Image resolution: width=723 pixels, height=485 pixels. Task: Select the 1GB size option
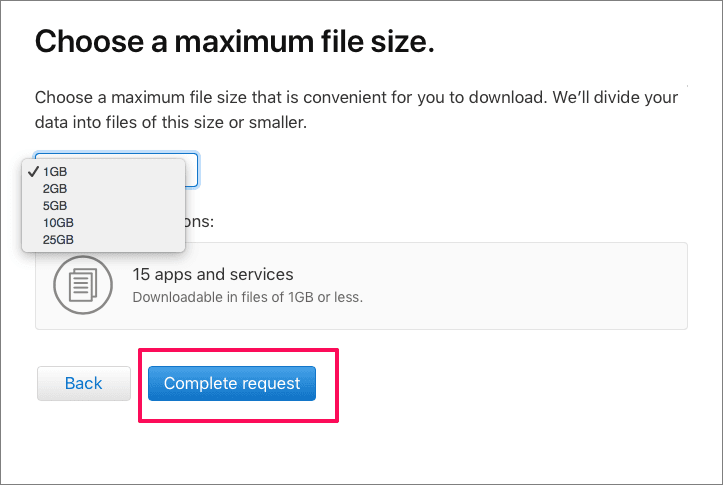(x=56, y=171)
